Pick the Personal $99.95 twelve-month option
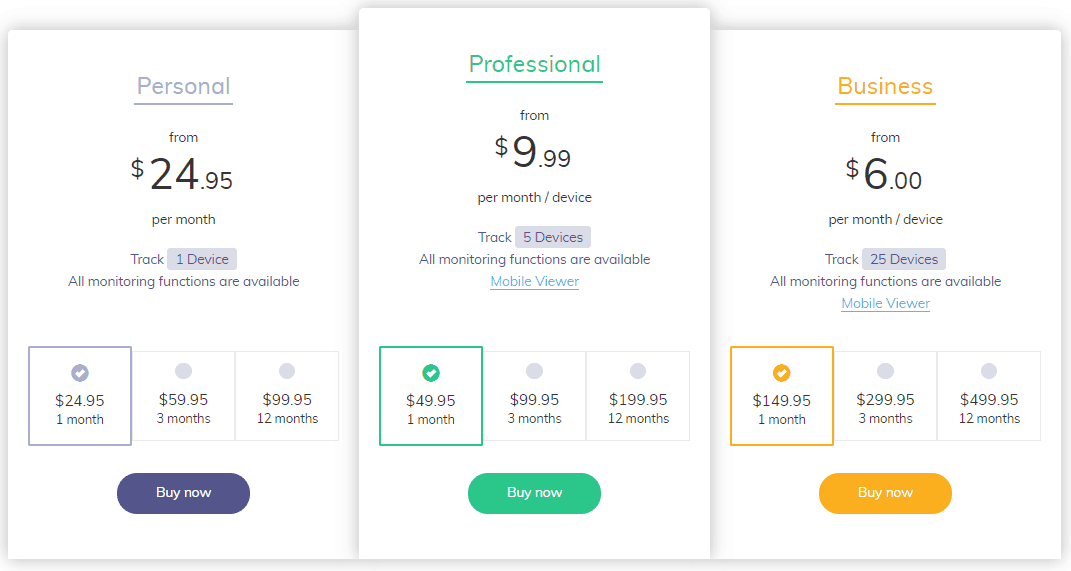The image size is (1071, 571). pyautogui.click(x=287, y=396)
